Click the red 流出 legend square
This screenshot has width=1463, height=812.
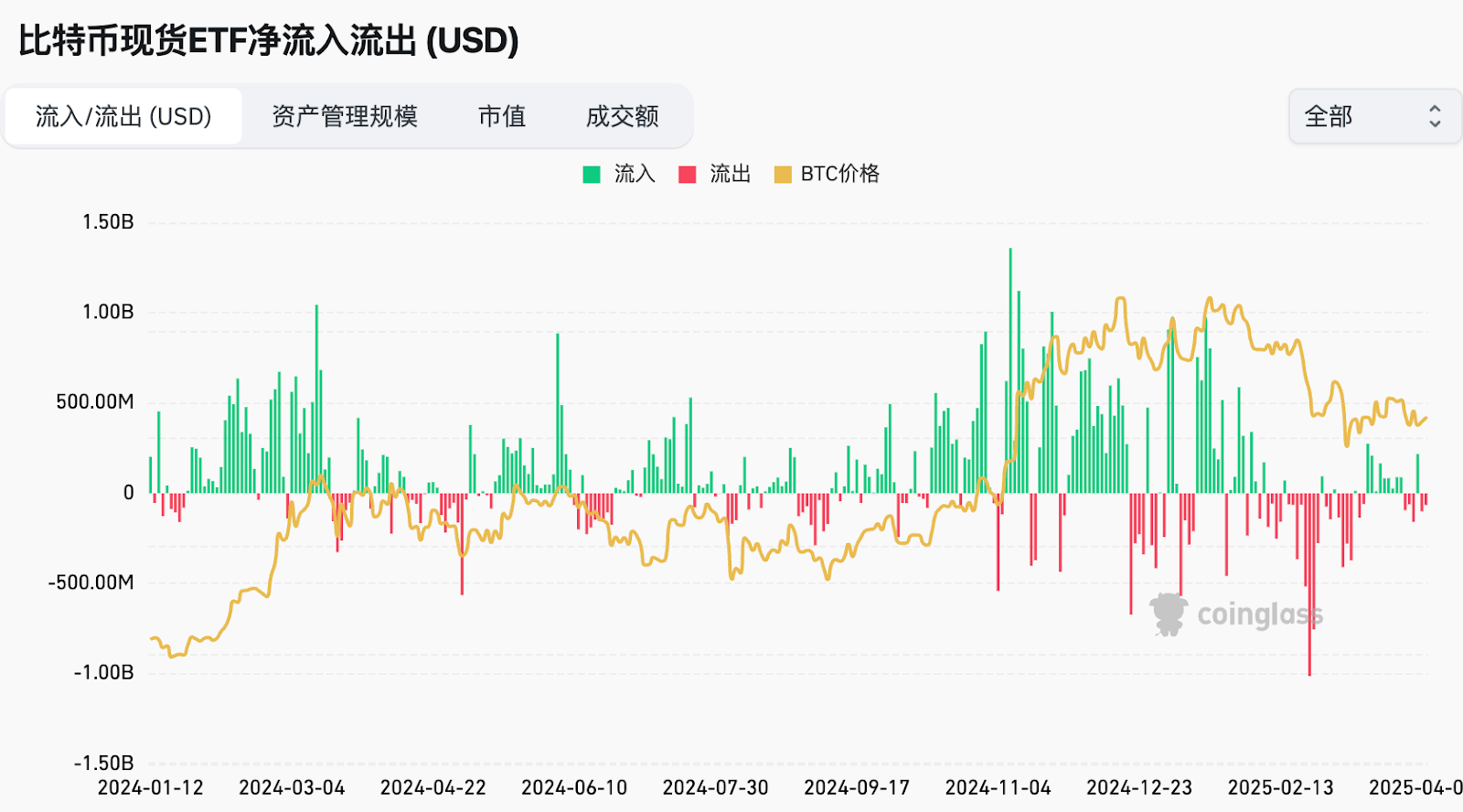point(687,175)
